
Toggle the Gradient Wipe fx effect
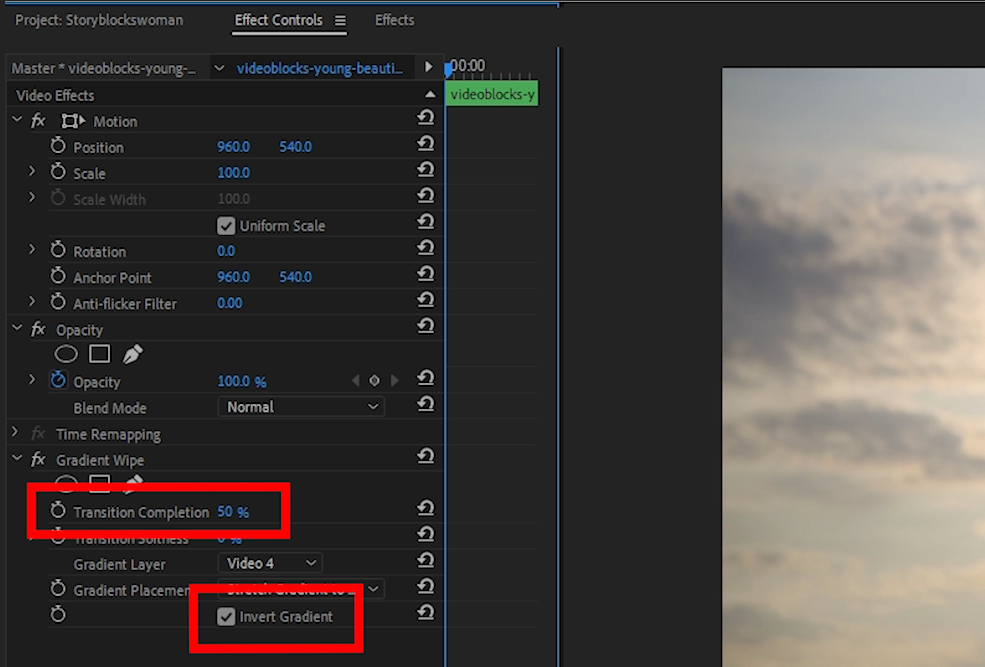(38, 460)
